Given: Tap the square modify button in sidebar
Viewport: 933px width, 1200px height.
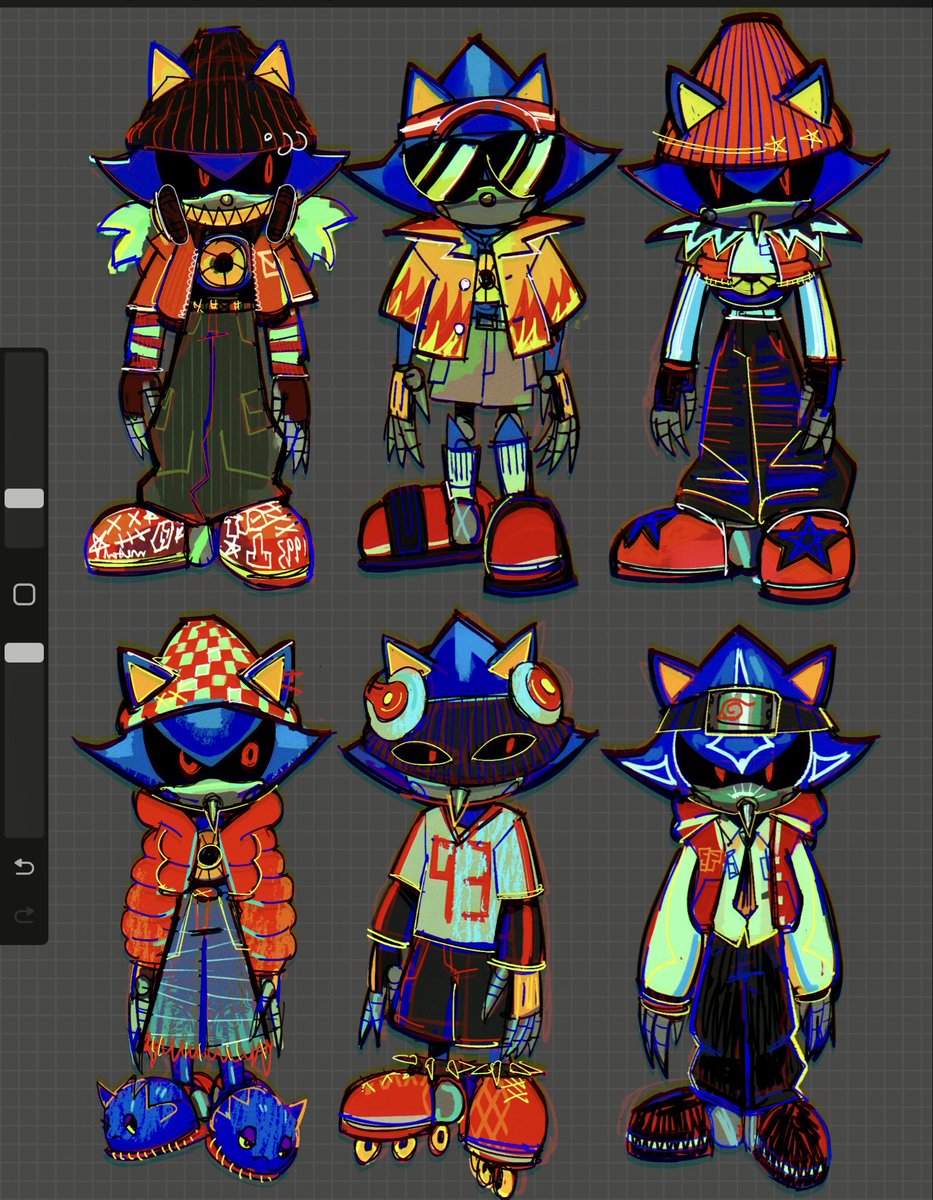Looking at the screenshot, I should [x=24, y=595].
